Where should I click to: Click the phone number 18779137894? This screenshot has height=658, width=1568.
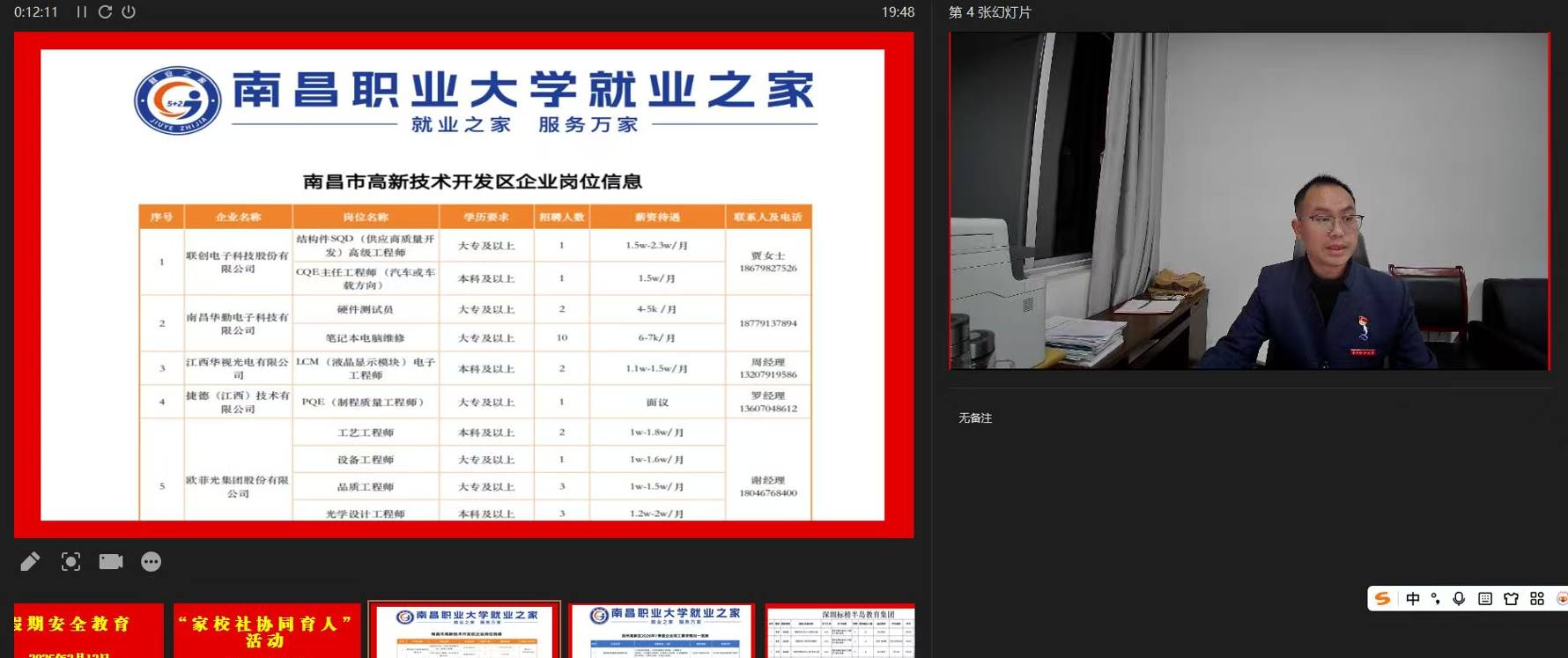[768, 323]
